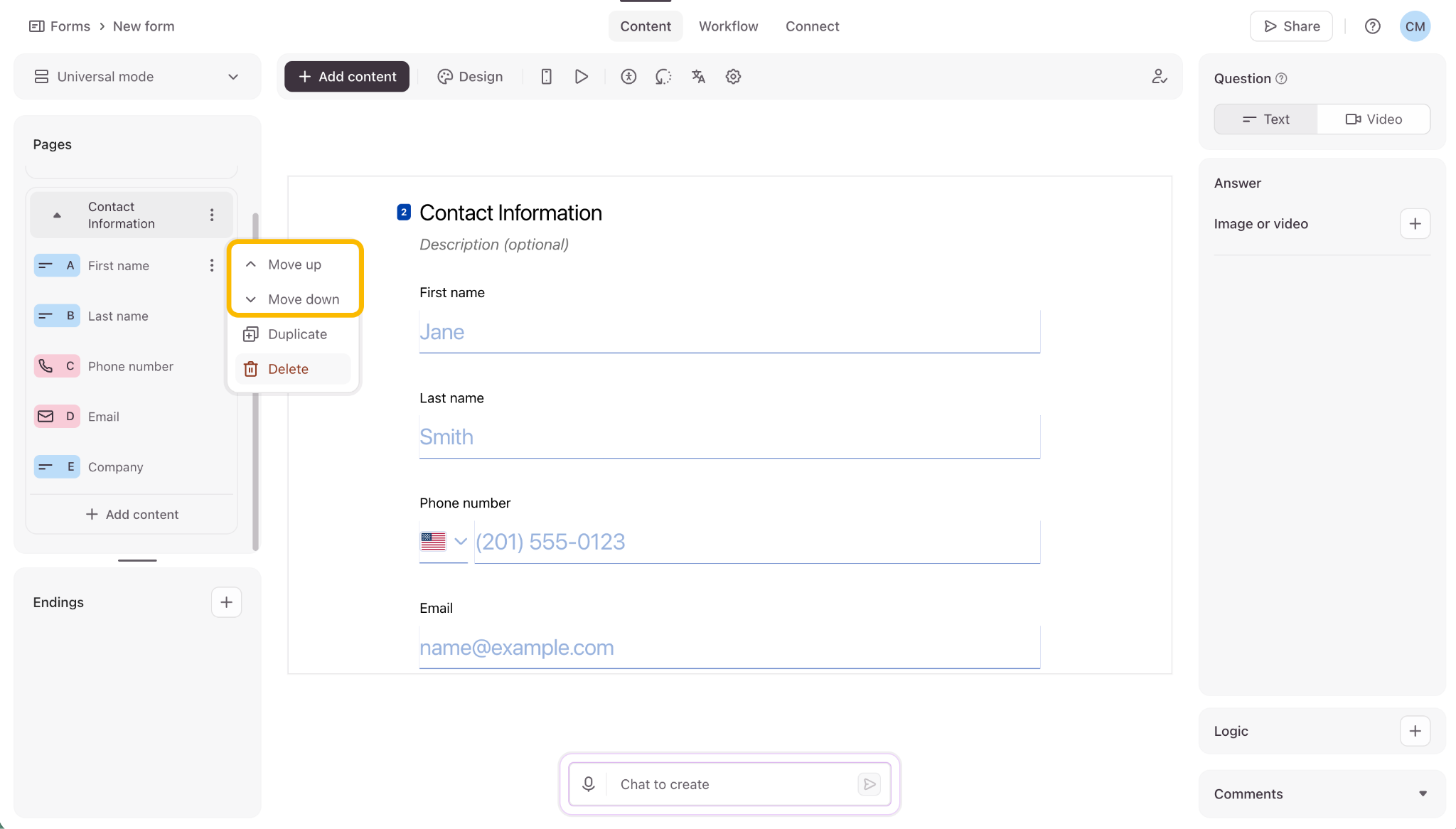The width and height of the screenshot is (1456, 829).
Task: Click the Share button
Action: click(x=1291, y=26)
